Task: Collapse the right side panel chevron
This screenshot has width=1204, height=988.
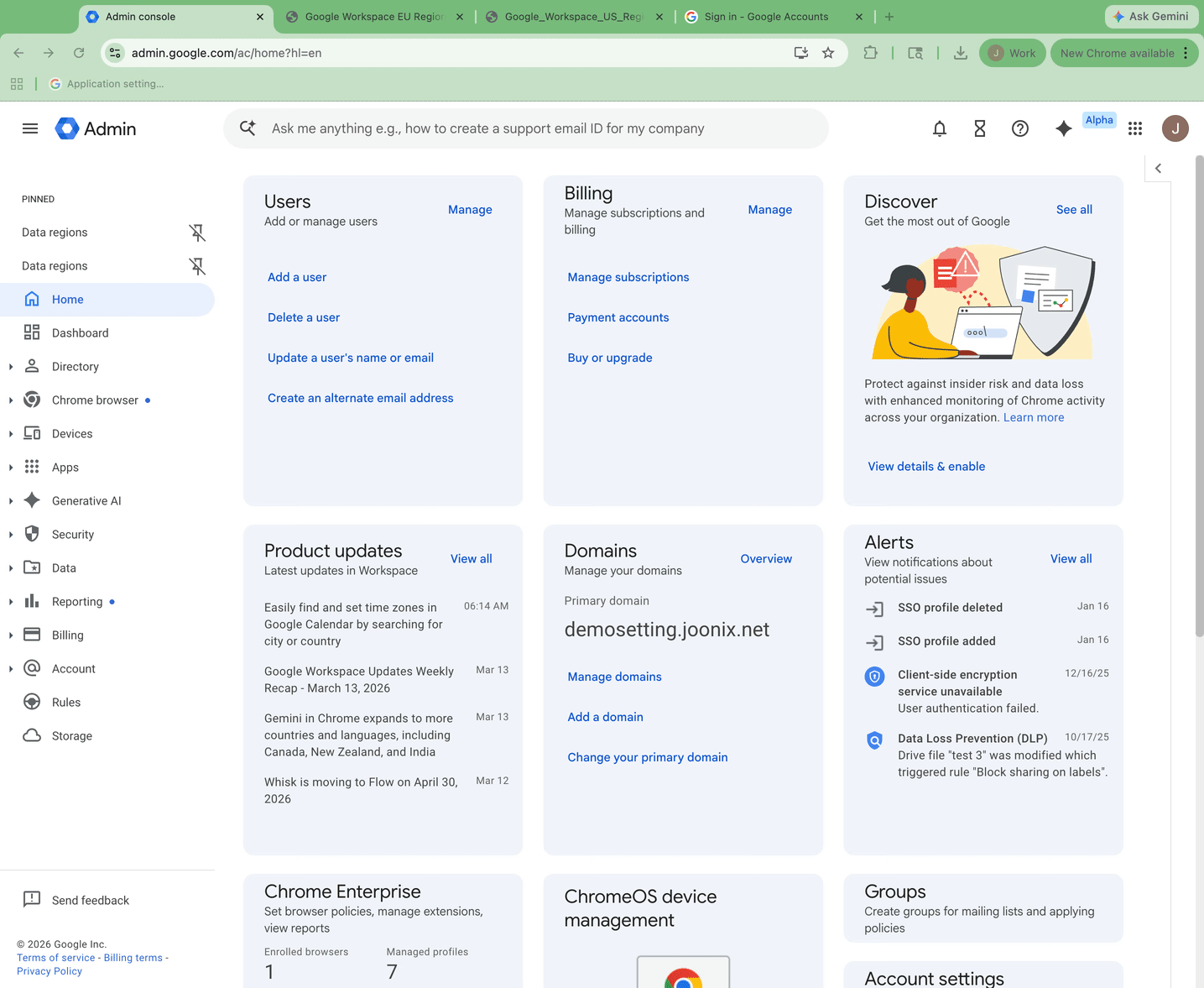Action: pyautogui.click(x=1158, y=169)
